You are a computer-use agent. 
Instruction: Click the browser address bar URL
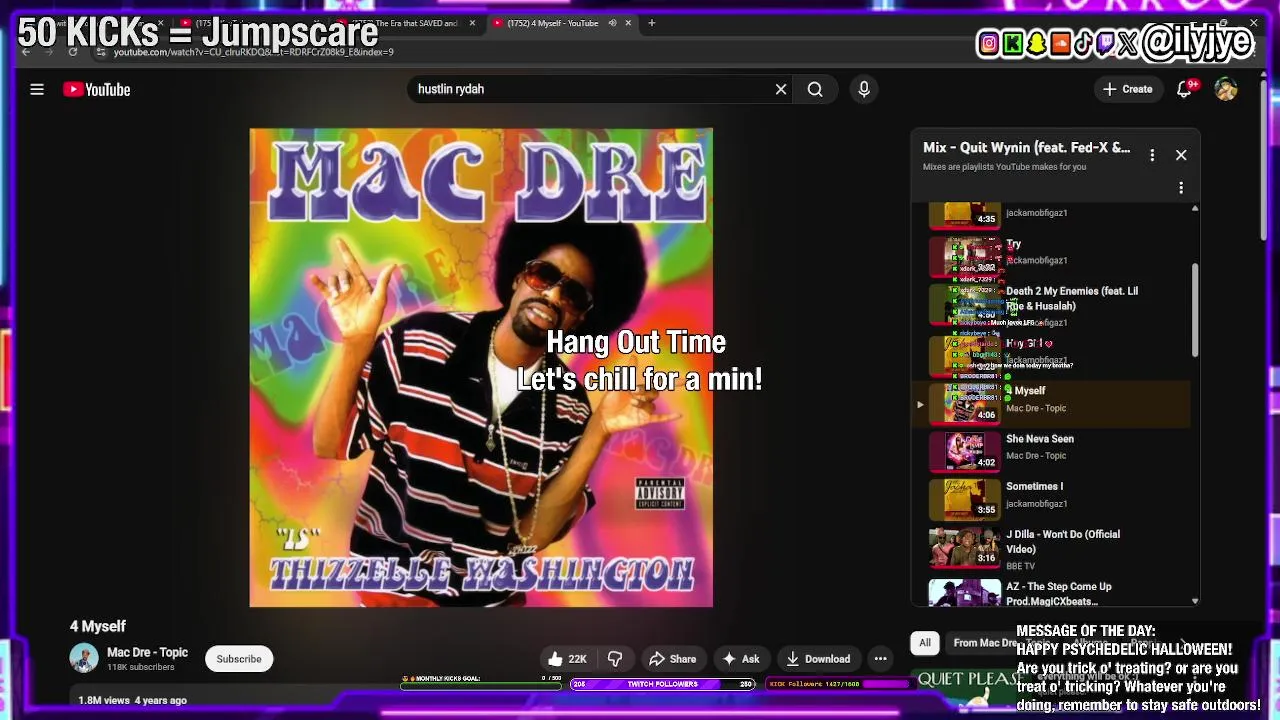click(x=253, y=52)
